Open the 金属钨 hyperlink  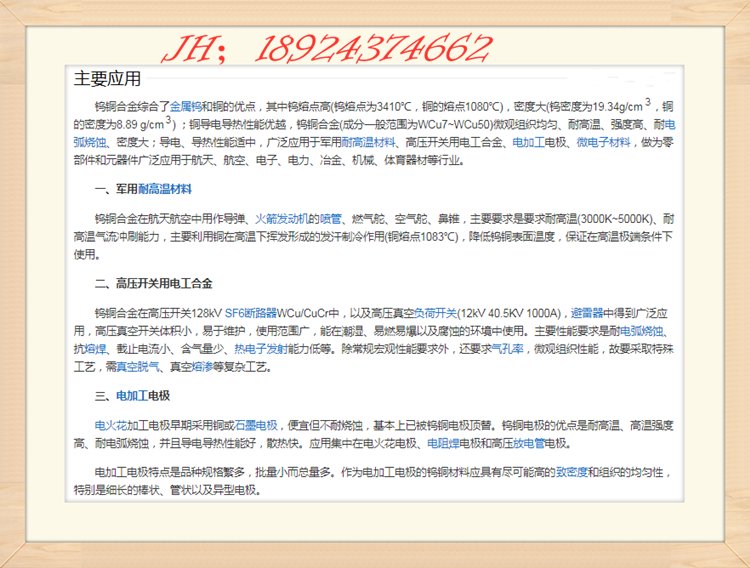[187, 105]
